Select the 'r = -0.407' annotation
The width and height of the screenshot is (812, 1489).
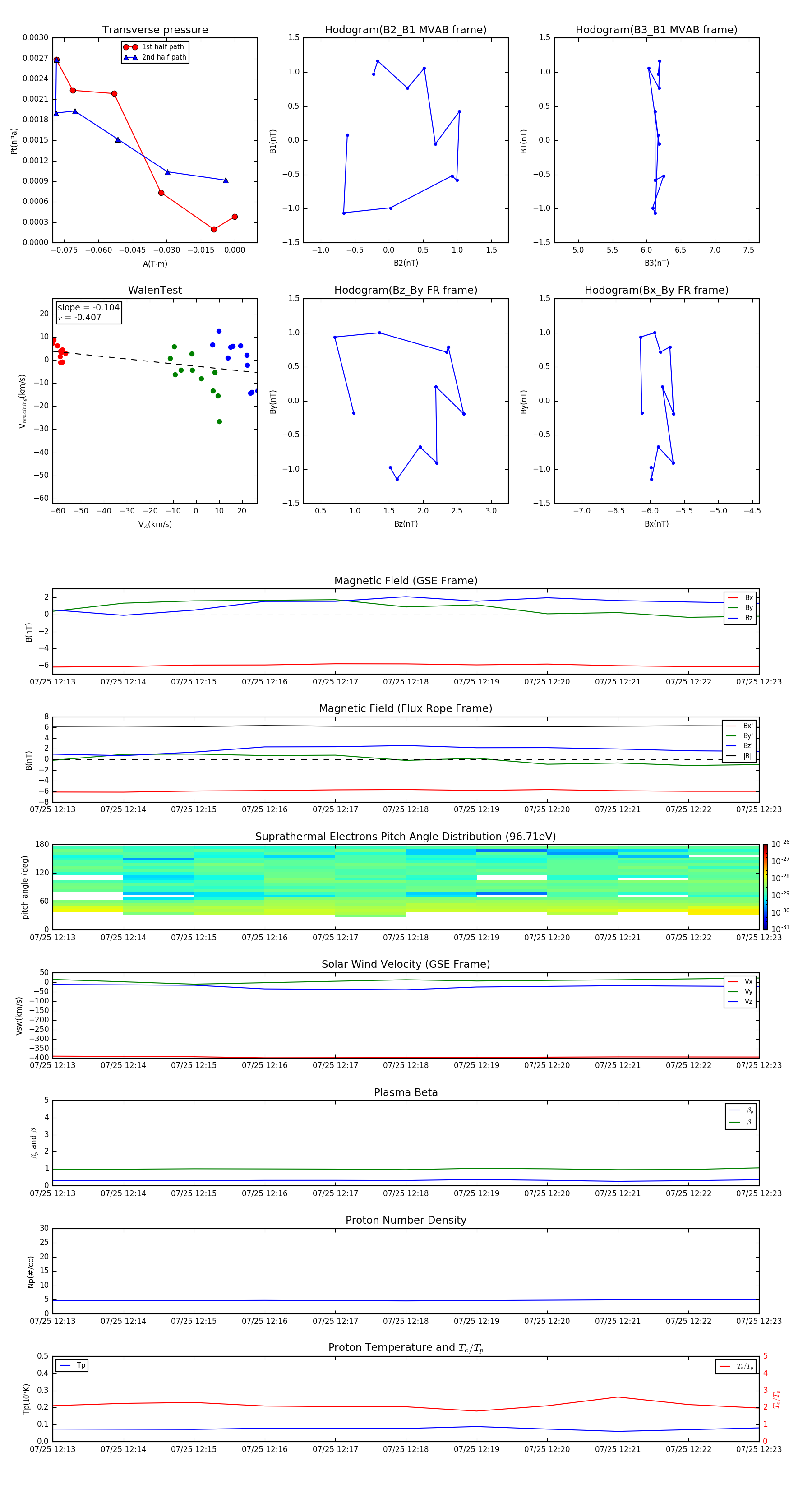[80, 317]
